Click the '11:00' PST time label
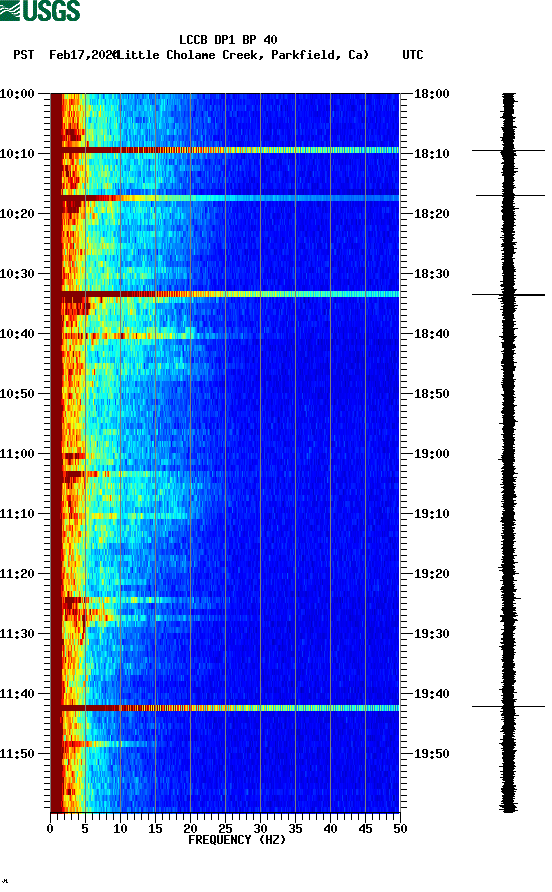 click(x=18, y=453)
